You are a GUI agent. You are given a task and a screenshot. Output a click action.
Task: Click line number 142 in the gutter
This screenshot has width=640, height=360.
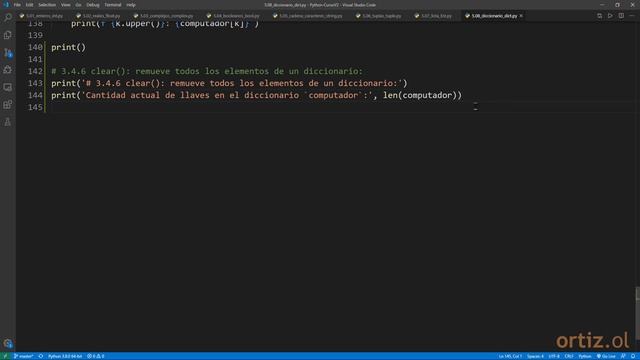tap(36, 71)
